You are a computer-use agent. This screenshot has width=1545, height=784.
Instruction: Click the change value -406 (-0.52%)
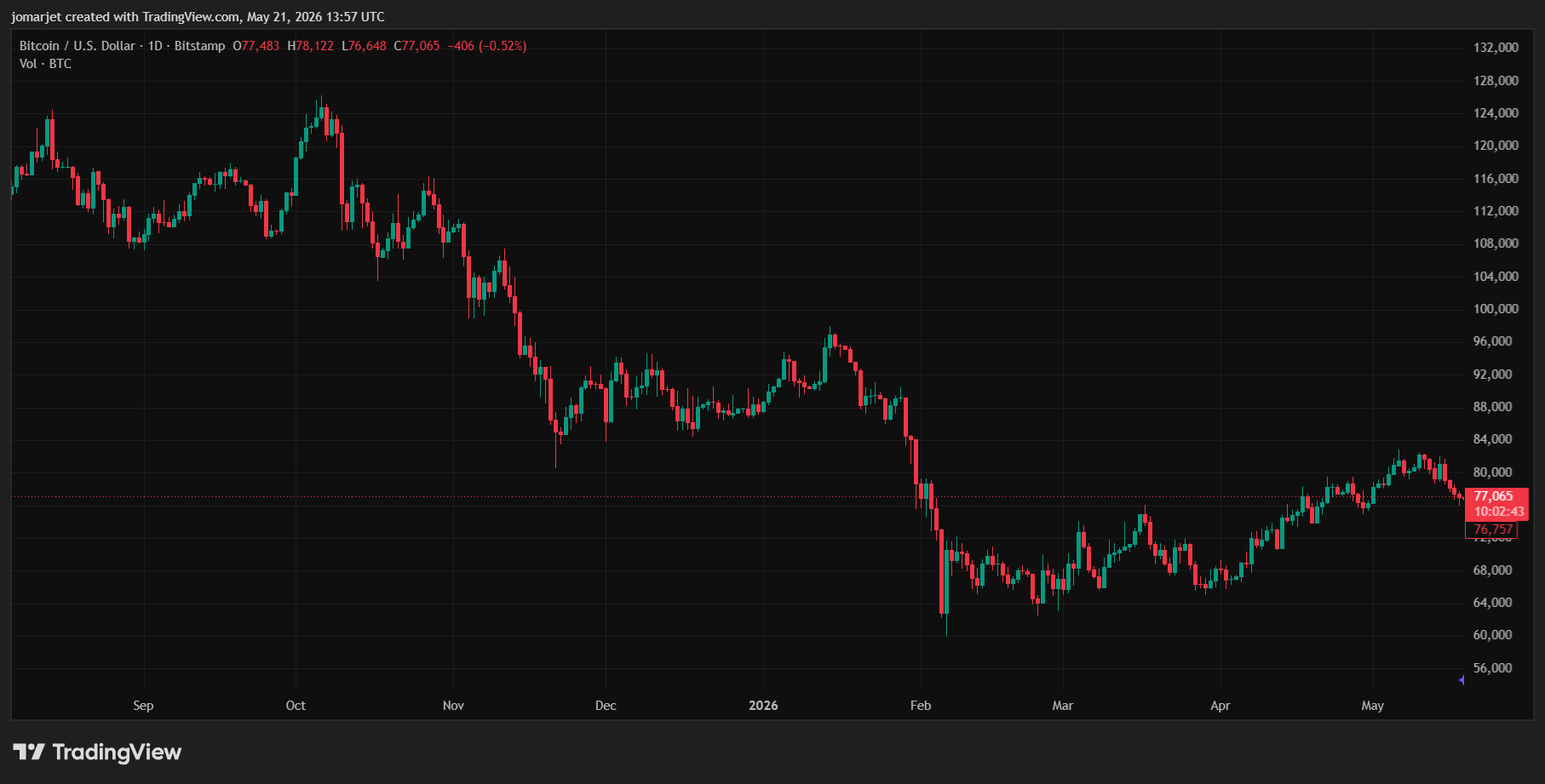pos(487,46)
